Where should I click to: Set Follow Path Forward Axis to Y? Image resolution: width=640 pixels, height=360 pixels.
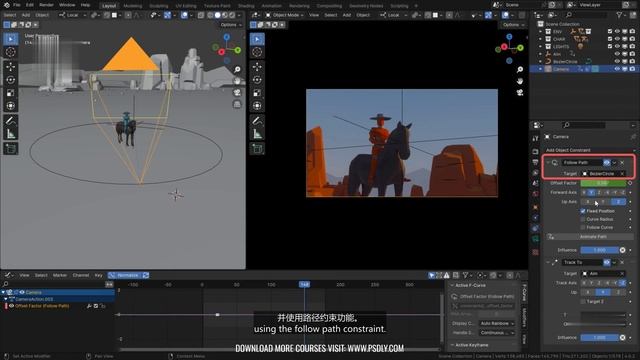pos(591,192)
